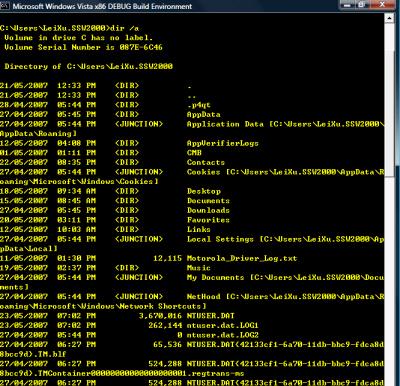Screen dimensions: 400x386
Task: Click the wrapped line ending 'Network Shortcuts]'
Action: tap(103, 306)
